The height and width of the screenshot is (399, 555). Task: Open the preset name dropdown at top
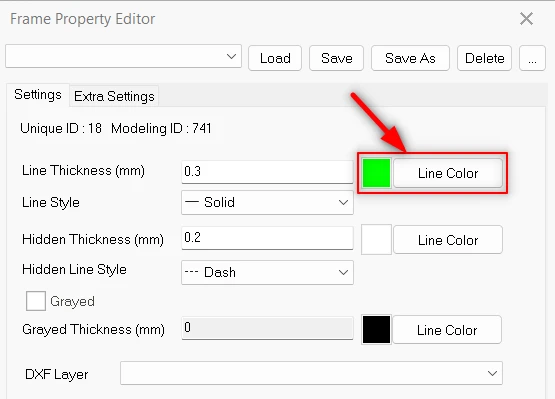[124, 56]
